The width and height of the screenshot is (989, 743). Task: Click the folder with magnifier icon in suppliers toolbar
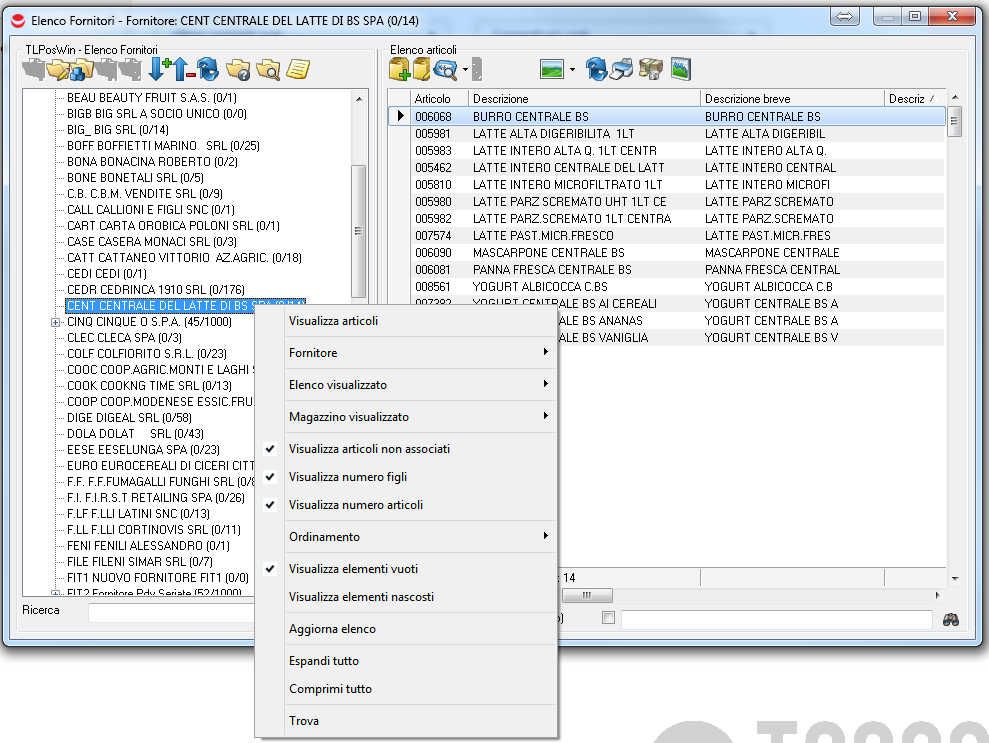click(x=268, y=69)
